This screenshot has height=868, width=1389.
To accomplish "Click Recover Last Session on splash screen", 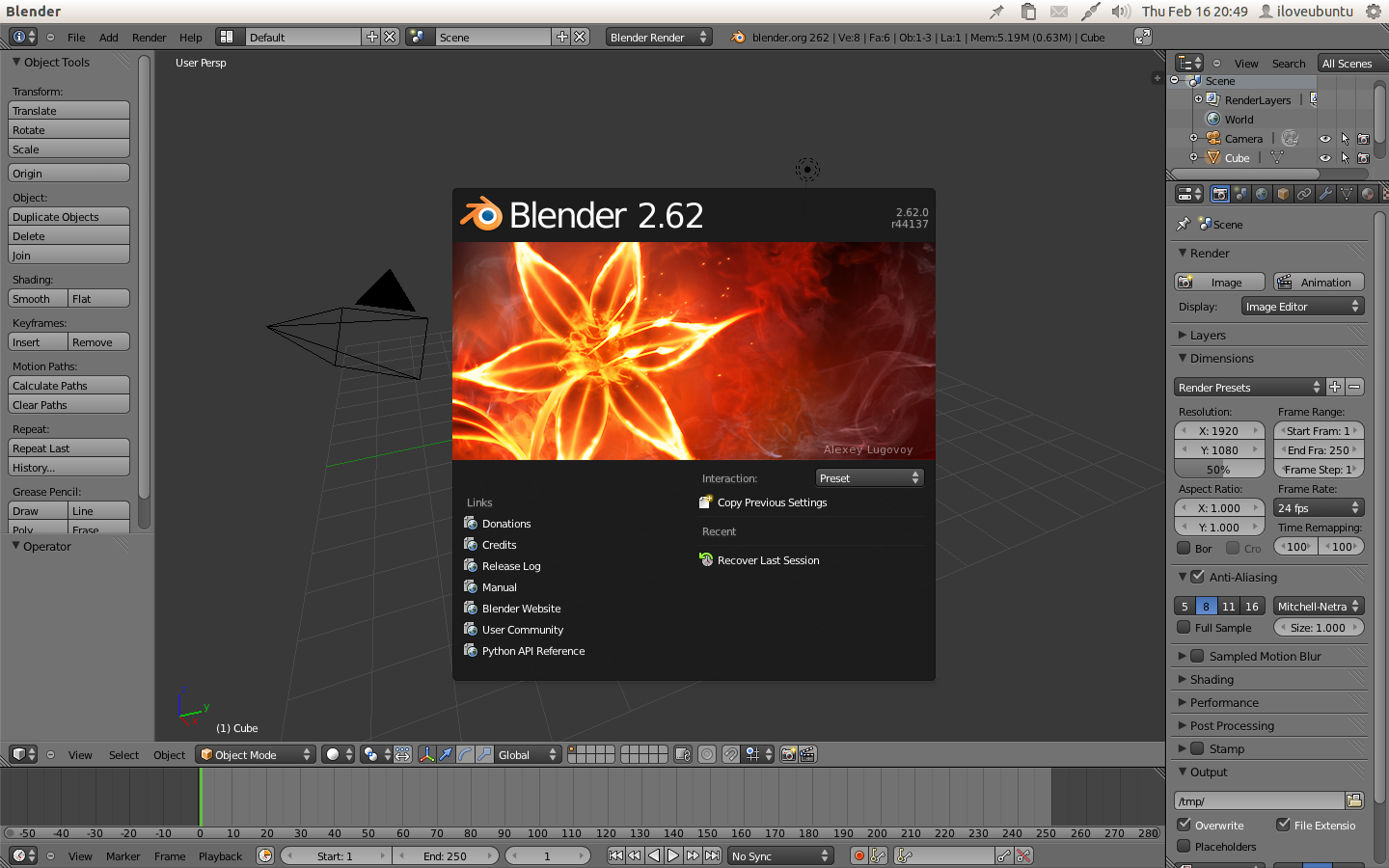I will tap(767, 560).
